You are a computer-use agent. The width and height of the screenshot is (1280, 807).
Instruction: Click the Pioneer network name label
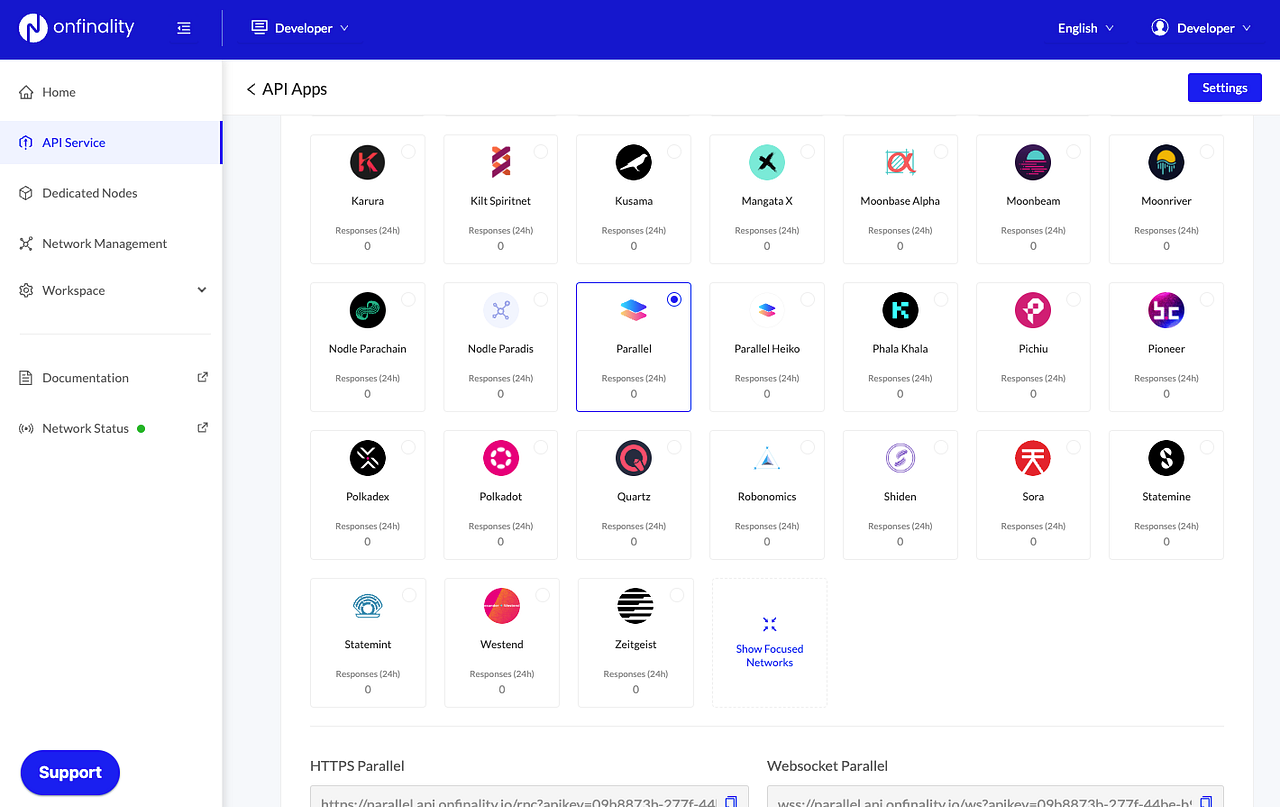(x=1166, y=349)
